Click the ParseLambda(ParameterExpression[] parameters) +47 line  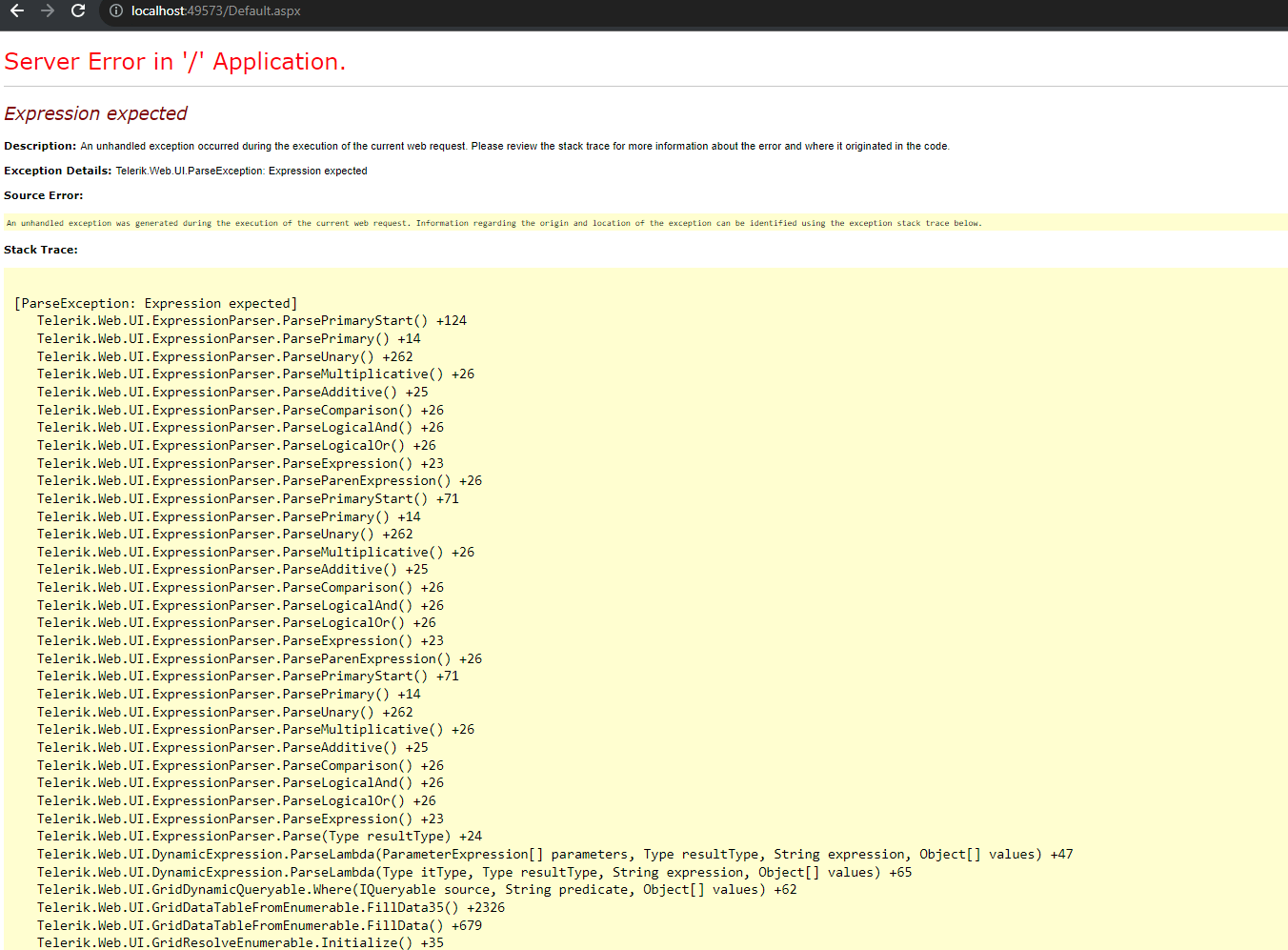coord(554,855)
